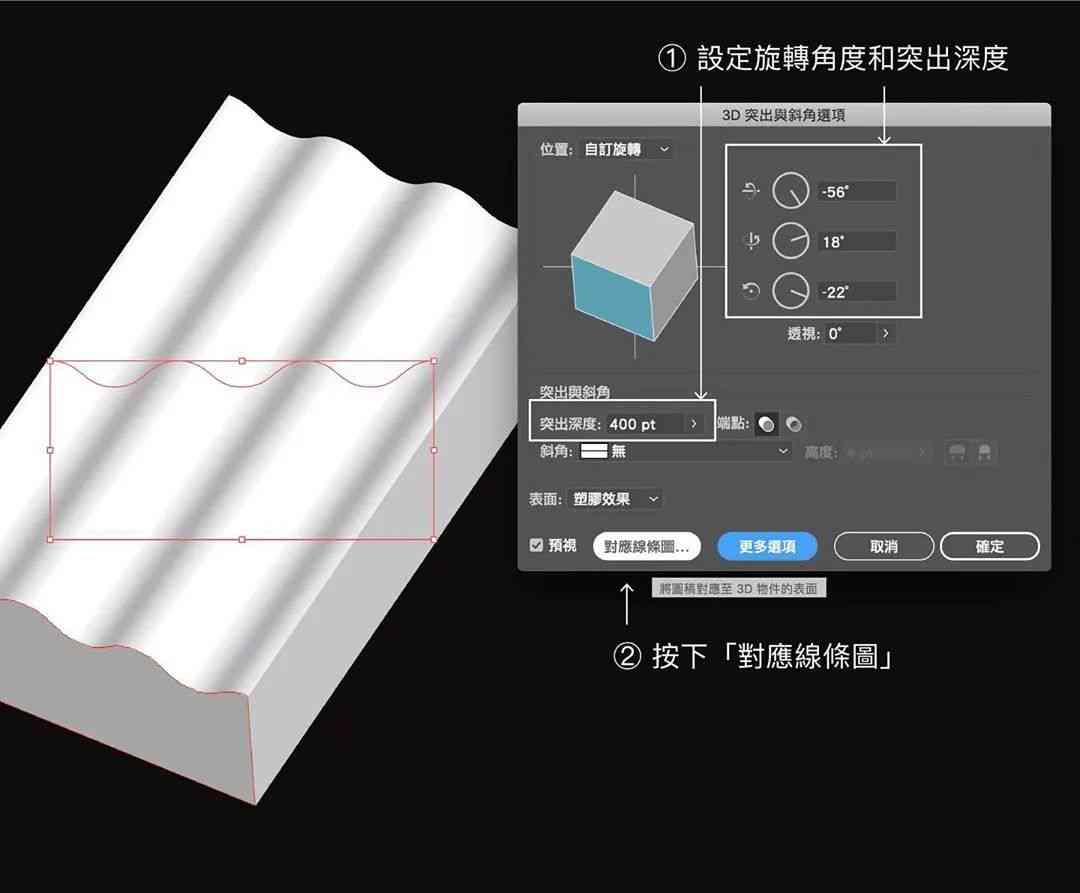1080x893 pixels.
Task: Click the 透視 perspective 0° field
Action: pos(851,334)
